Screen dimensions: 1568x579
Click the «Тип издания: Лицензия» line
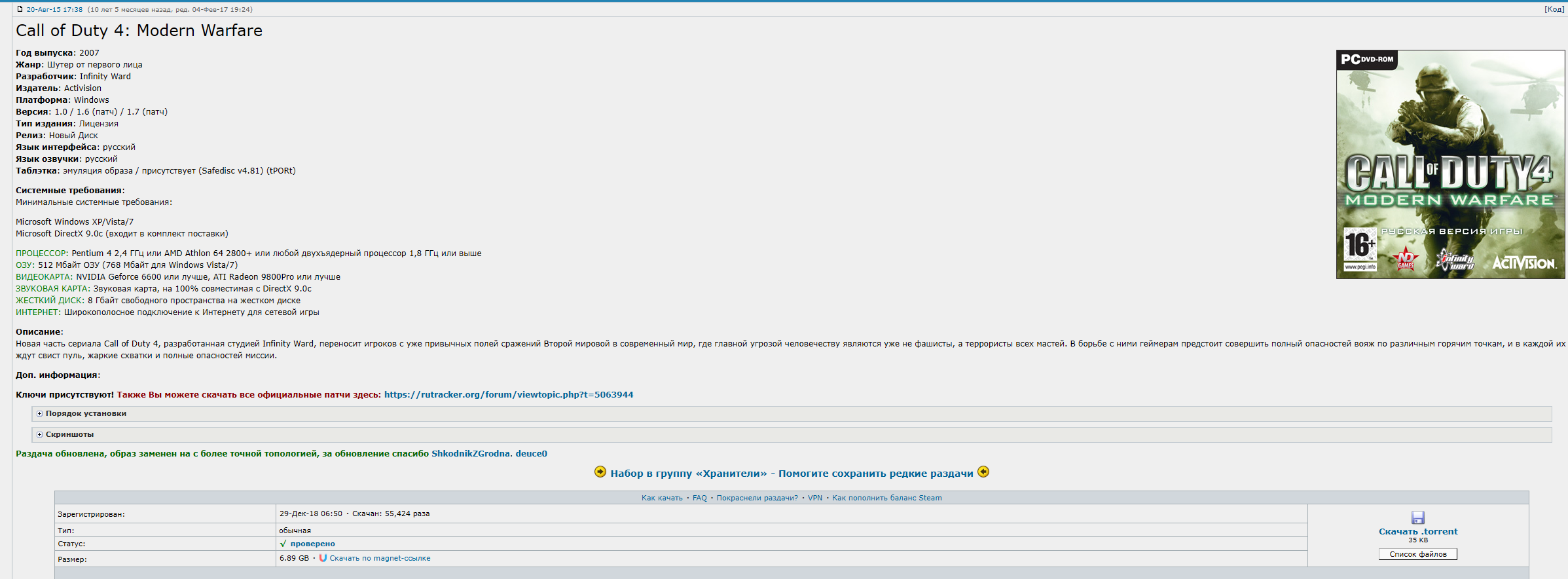click(67, 124)
